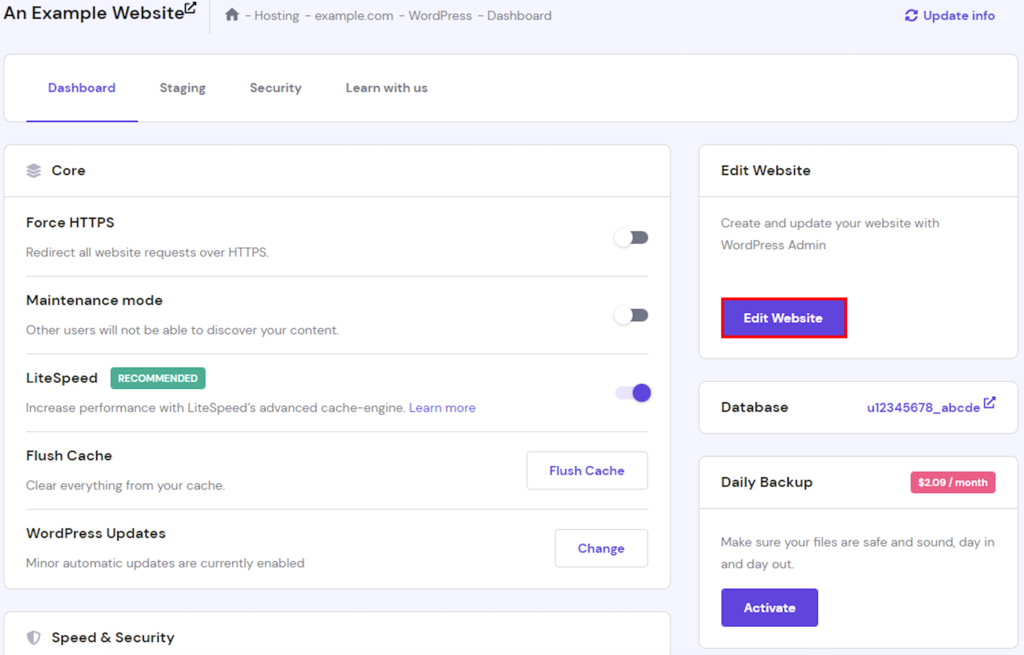Click Change for WordPress Updates
The image size is (1024, 655).
point(601,548)
